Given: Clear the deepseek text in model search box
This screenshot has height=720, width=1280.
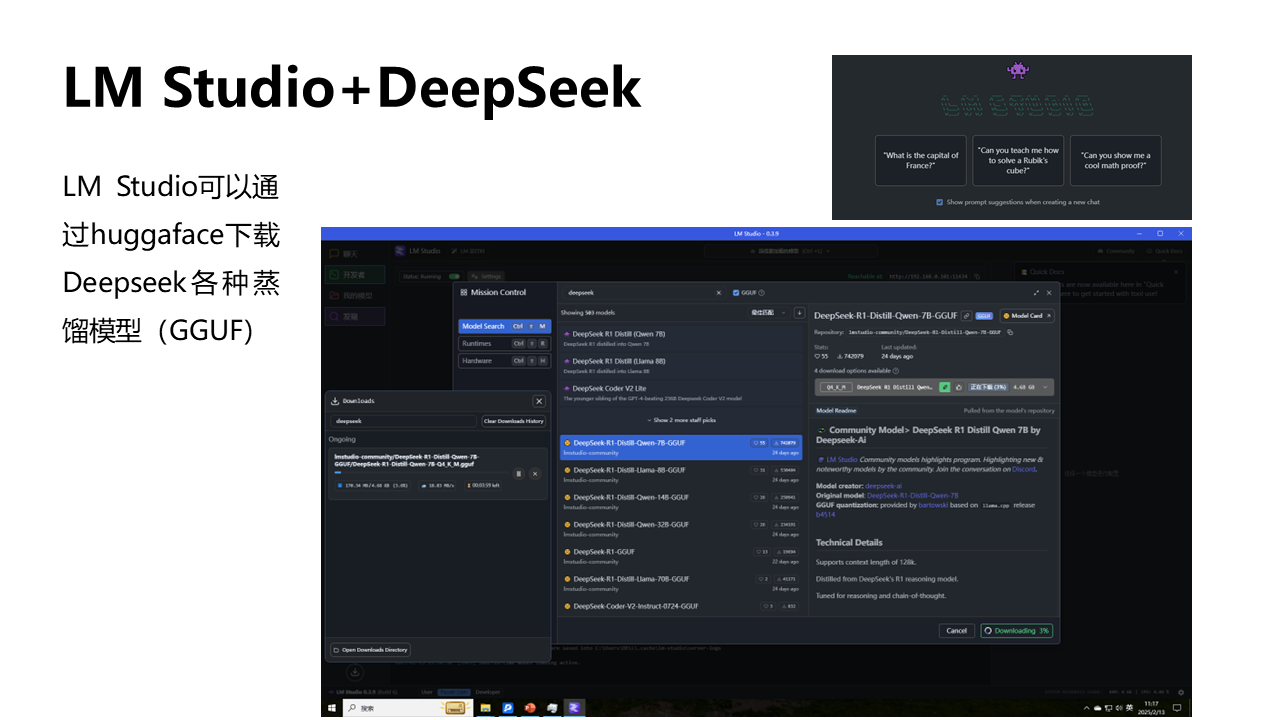Looking at the screenshot, I should (x=719, y=293).
